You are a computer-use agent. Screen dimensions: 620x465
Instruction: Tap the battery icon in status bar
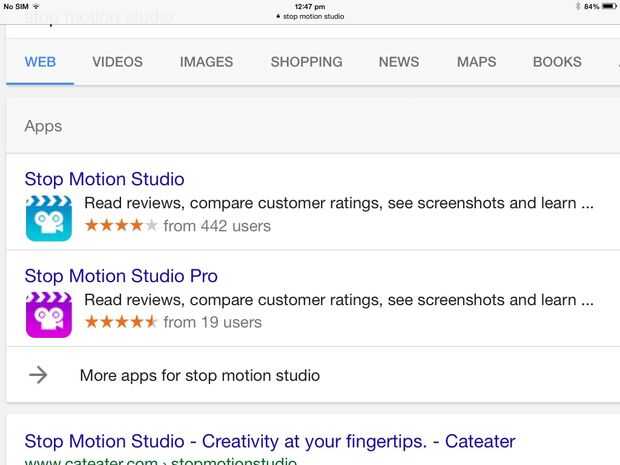tap(608, 7)
